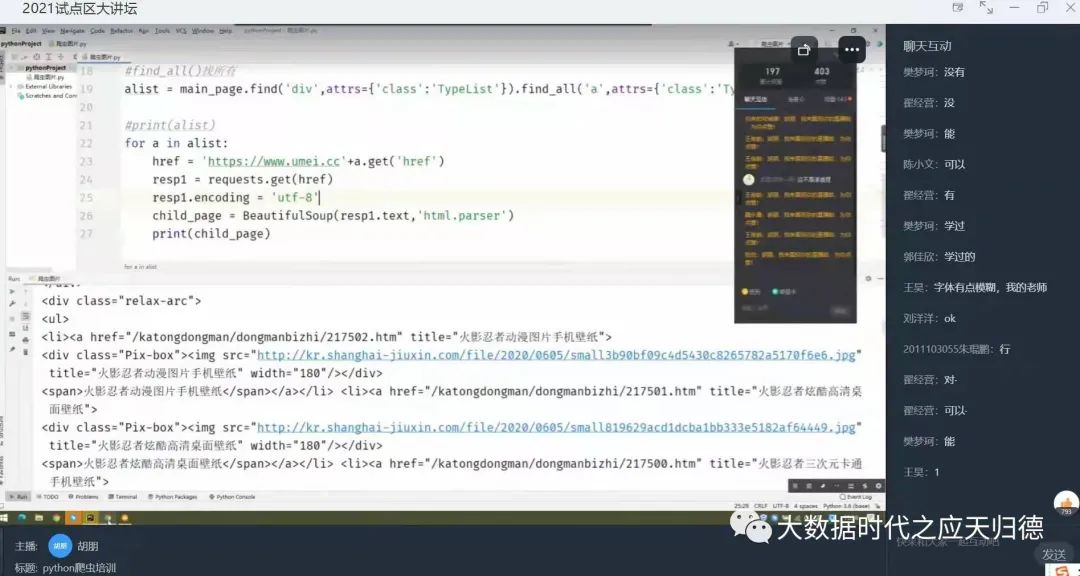Click the 聊天互动 chat panel header
This screenshot has height=576, width=1080.
[927, 46]
